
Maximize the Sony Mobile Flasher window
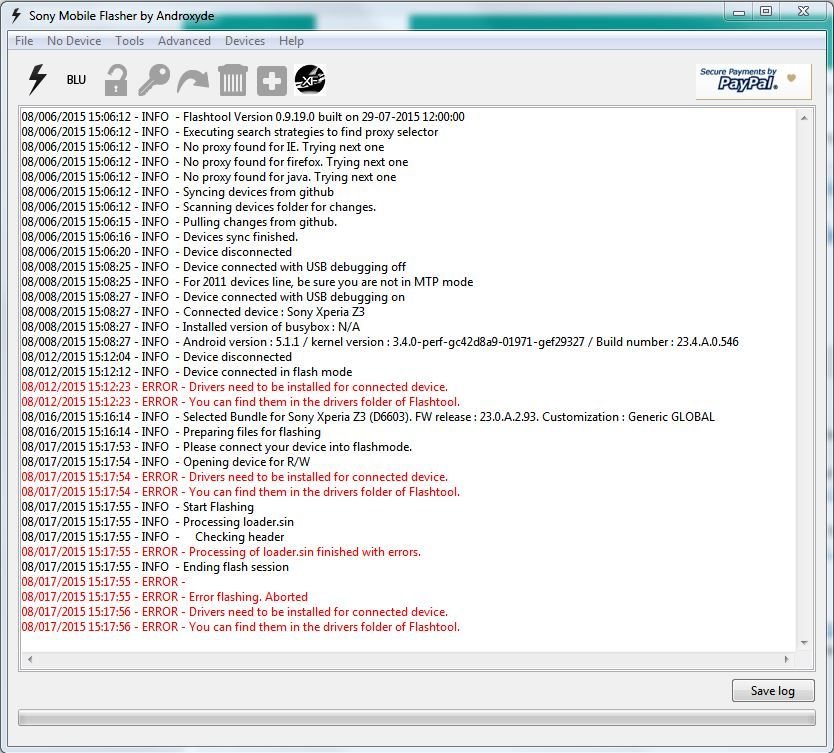tap(766, 12)
